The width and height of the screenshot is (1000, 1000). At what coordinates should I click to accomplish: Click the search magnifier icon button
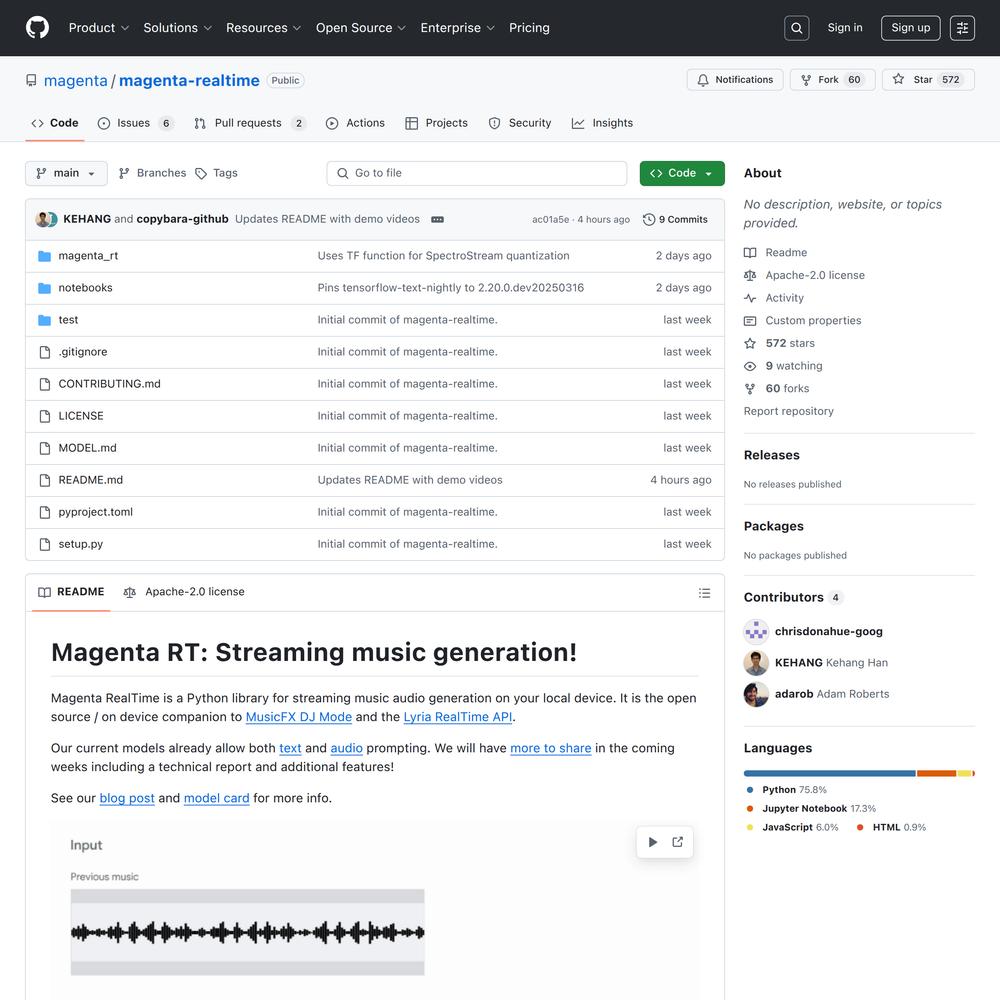click(x=797, y=28)
